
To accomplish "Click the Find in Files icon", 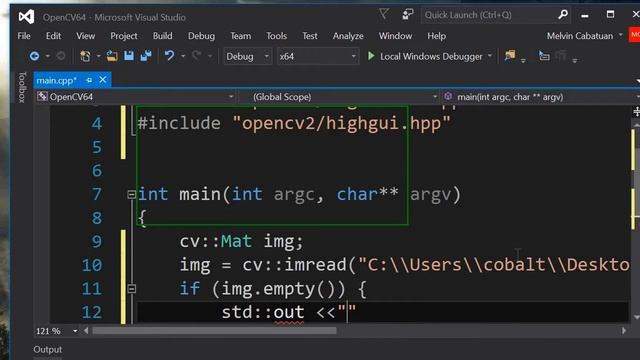I will tap(509, 56).
